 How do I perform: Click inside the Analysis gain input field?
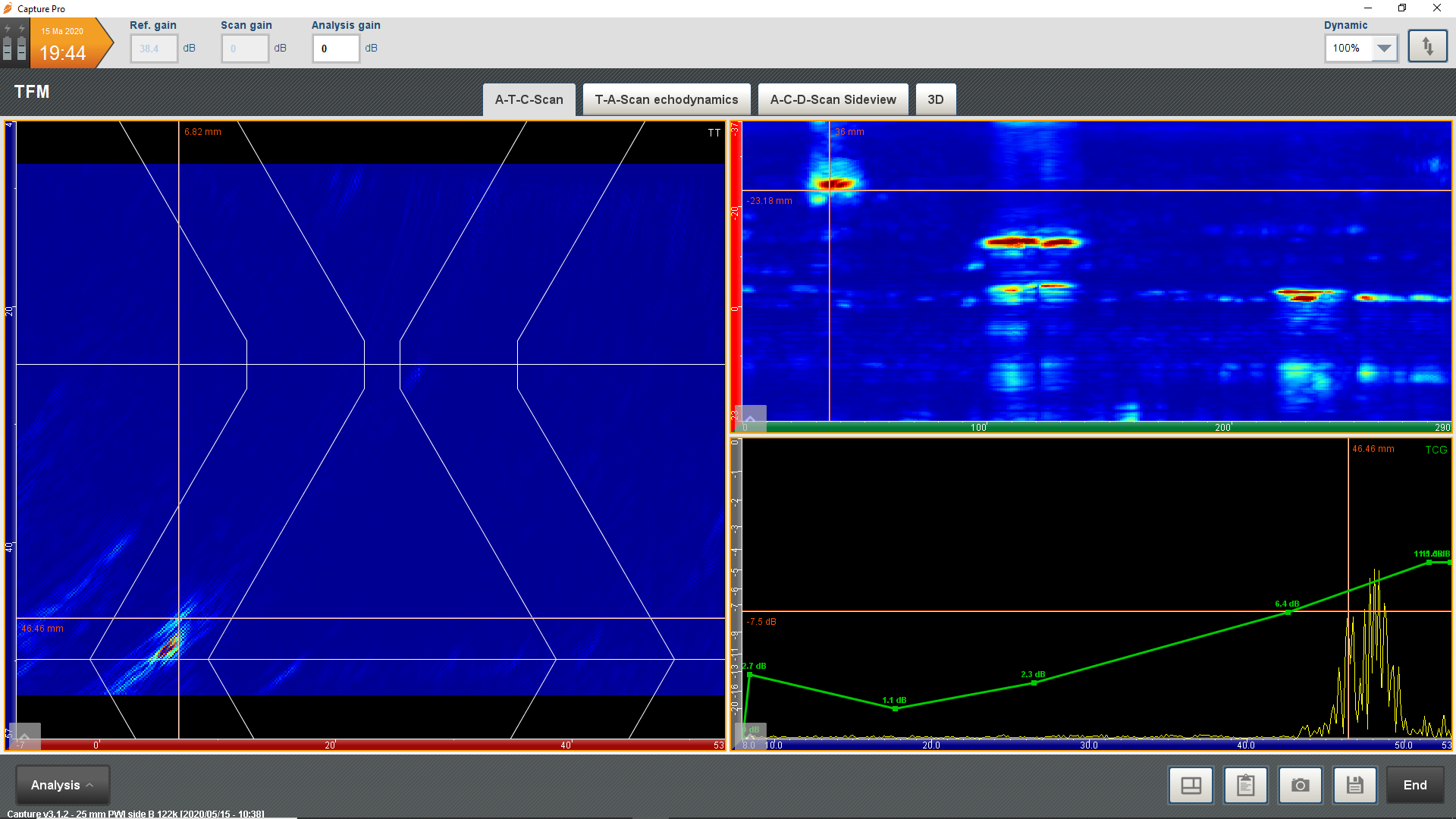335,48
